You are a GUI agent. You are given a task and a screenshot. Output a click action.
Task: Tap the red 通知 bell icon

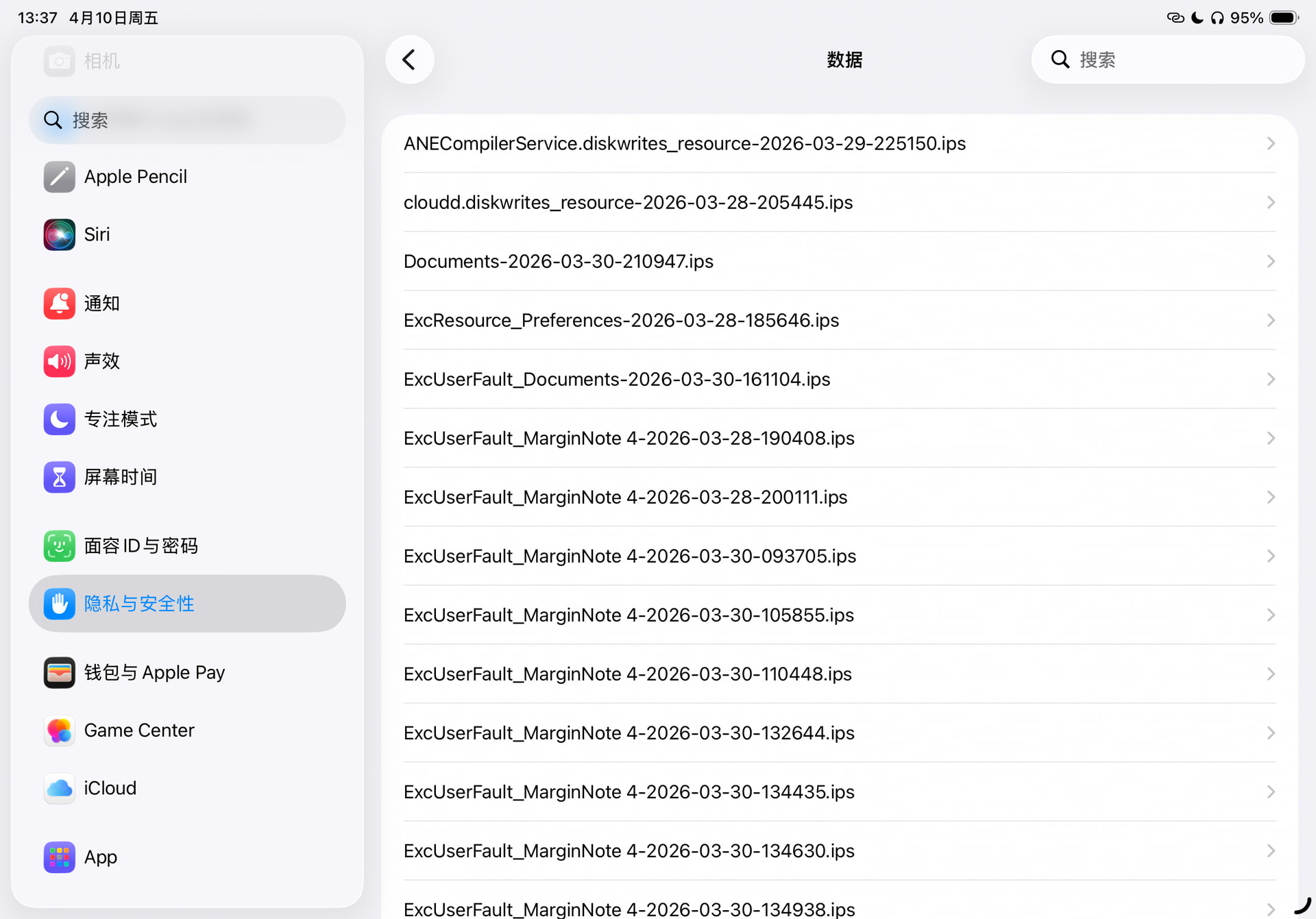tap(60, 303)
